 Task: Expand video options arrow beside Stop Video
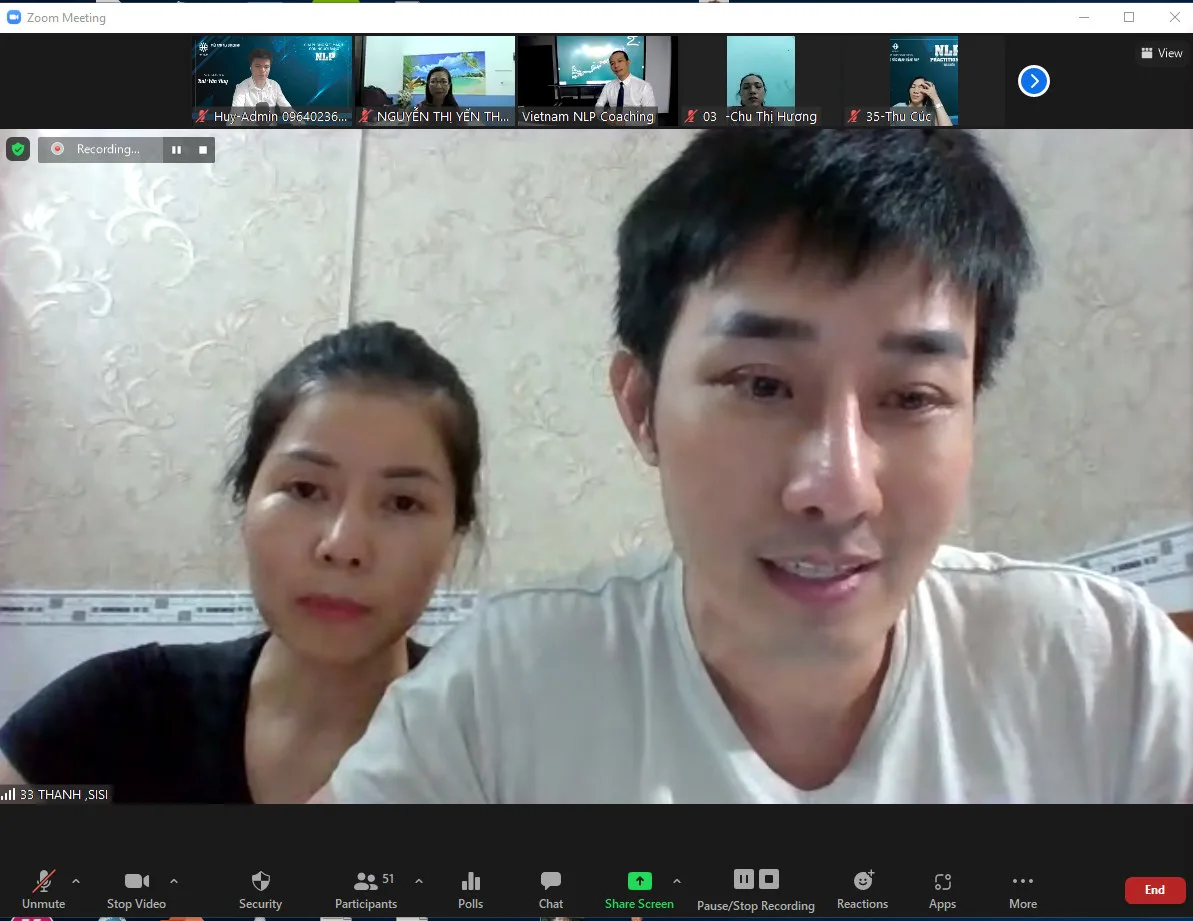174,881
